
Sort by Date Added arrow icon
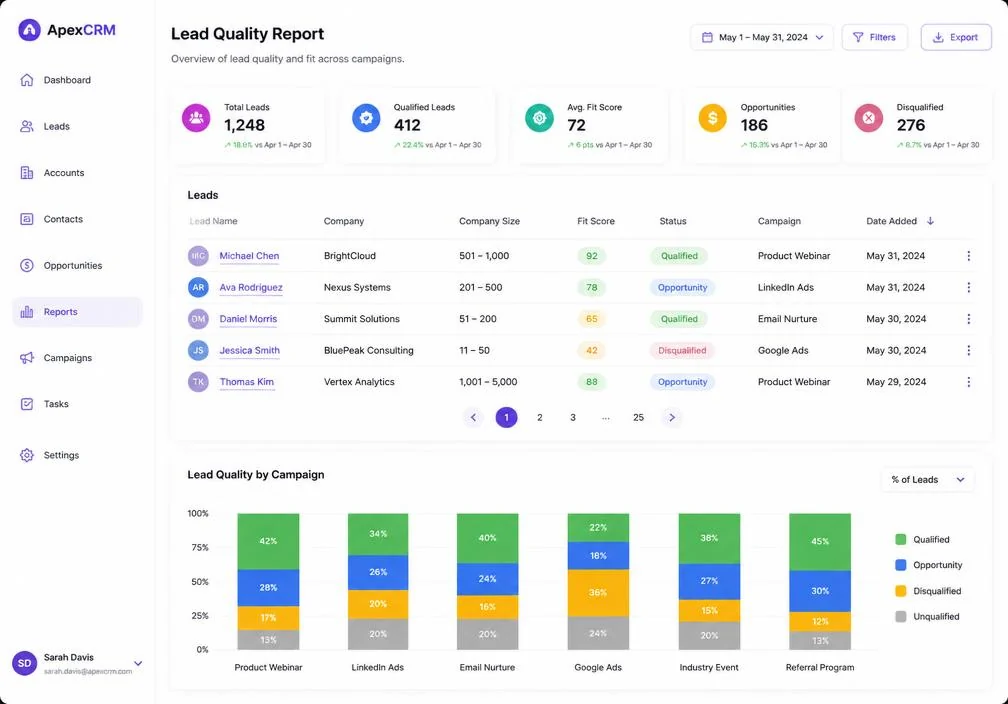click(930, 221)
